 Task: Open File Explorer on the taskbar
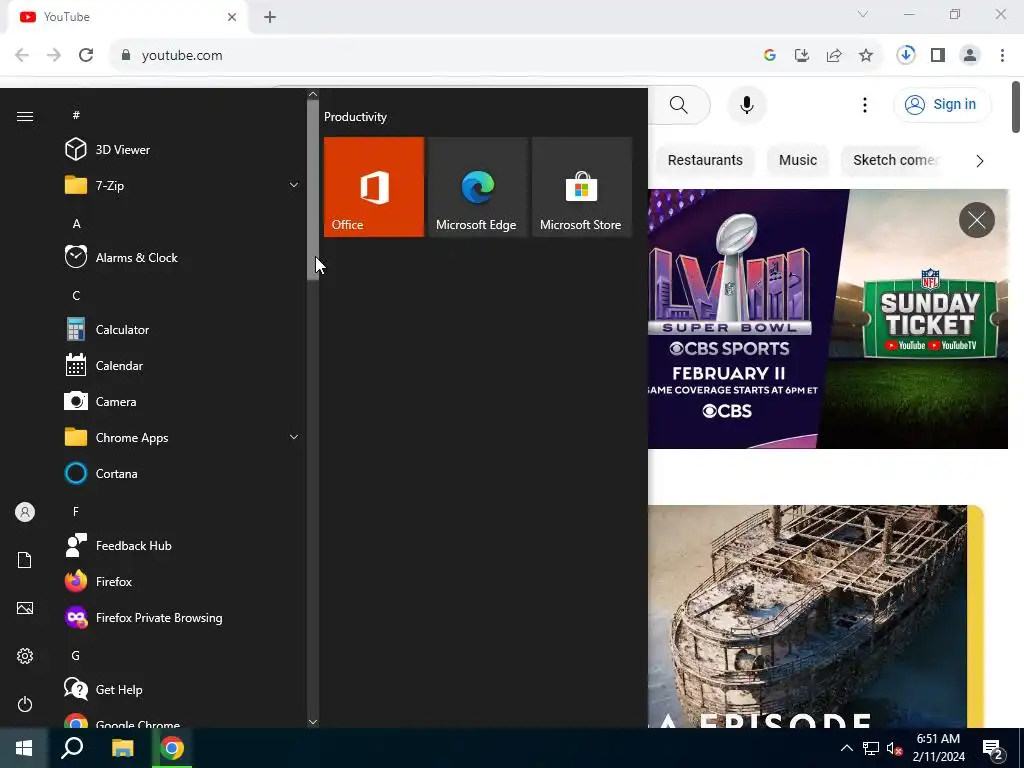point(122,748)
